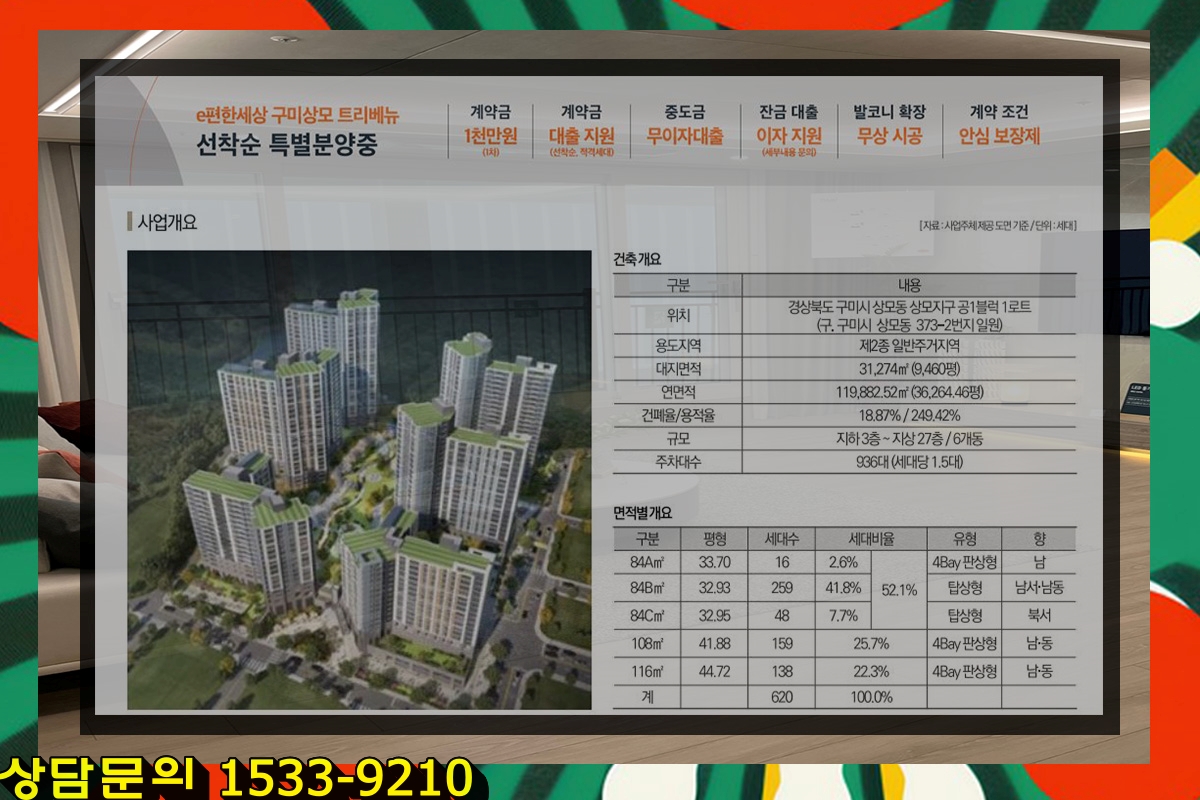Screen dimensions: 1200x800
Task: Click the '연면적' row label
Action: [678, 392]
